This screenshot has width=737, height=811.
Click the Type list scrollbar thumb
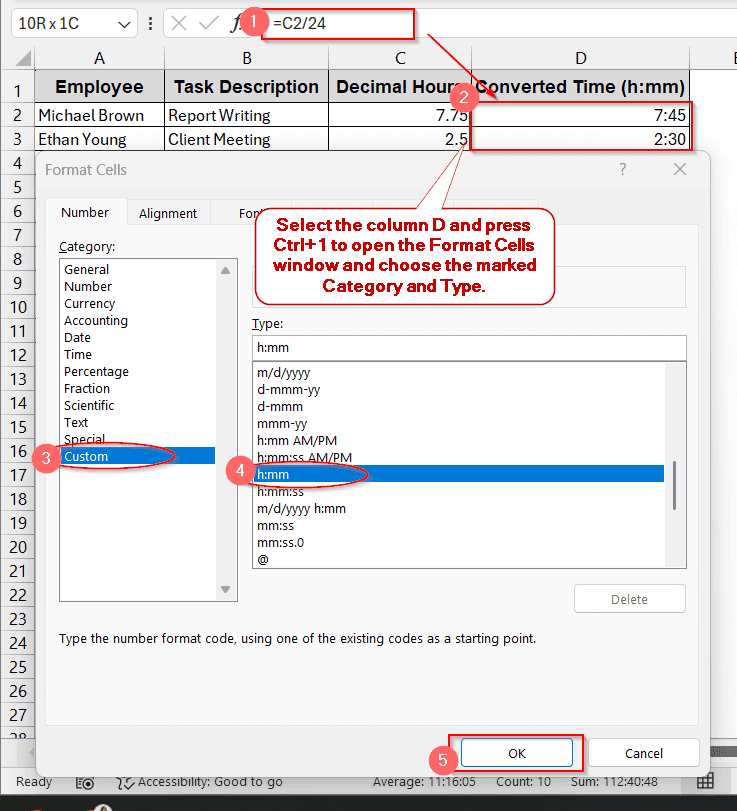pos(674,485)
